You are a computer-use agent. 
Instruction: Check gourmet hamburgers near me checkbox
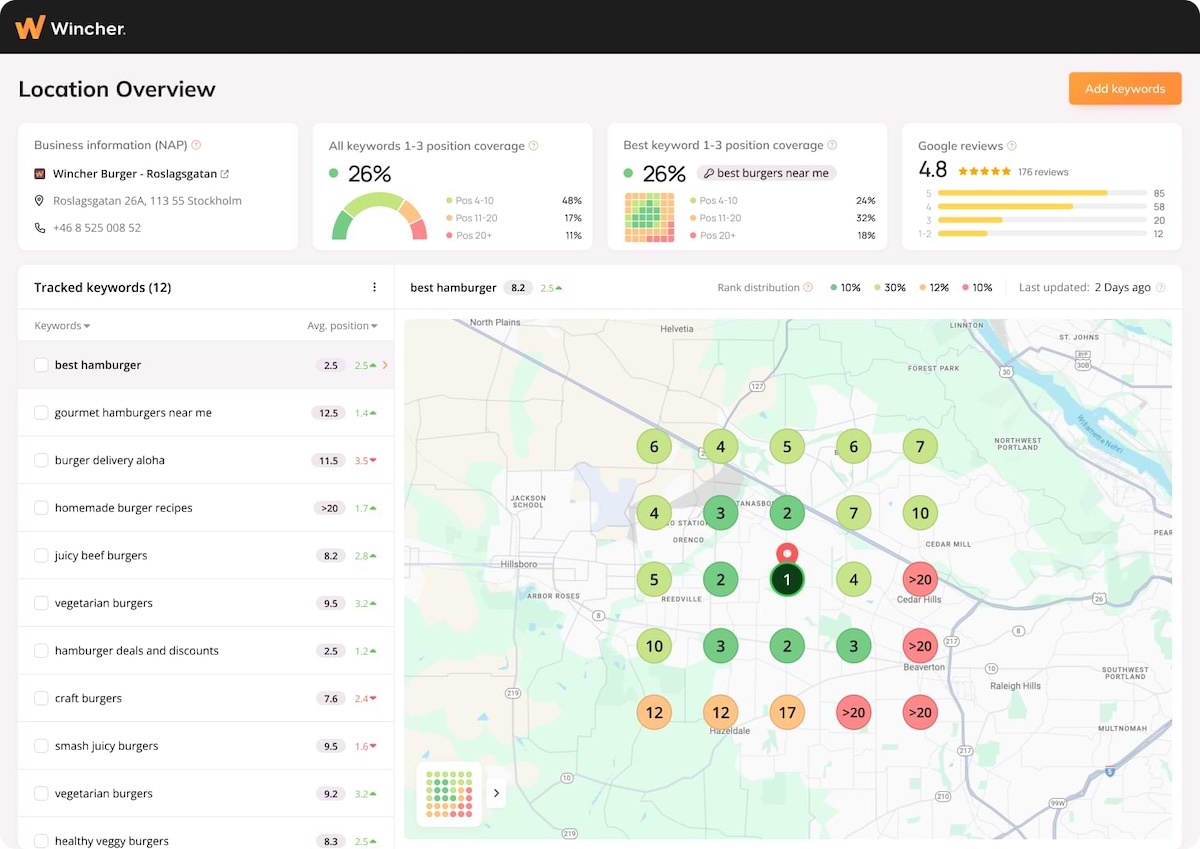41,413
